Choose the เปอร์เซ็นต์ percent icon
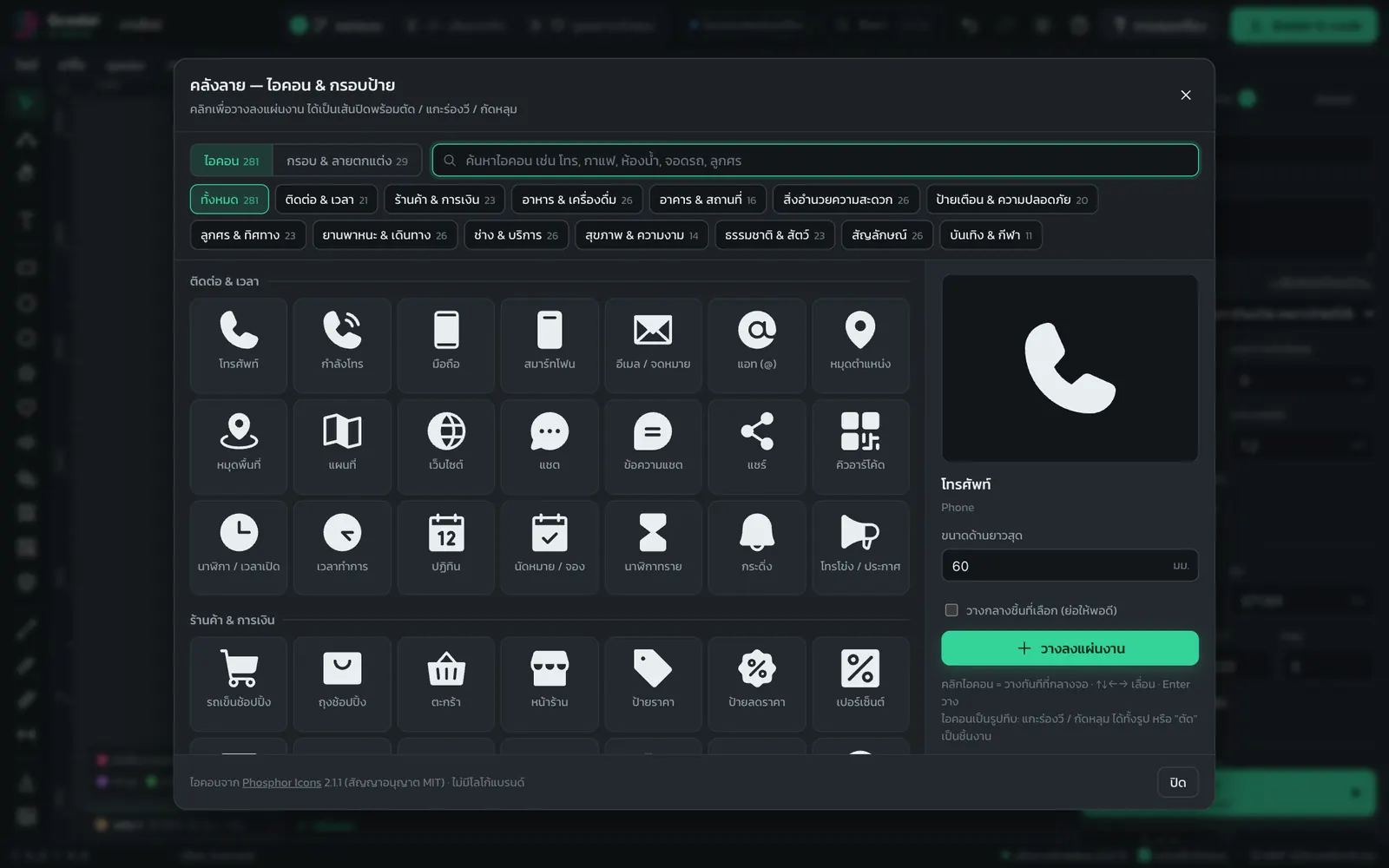 pyautogui.click(x=860, y=684)
